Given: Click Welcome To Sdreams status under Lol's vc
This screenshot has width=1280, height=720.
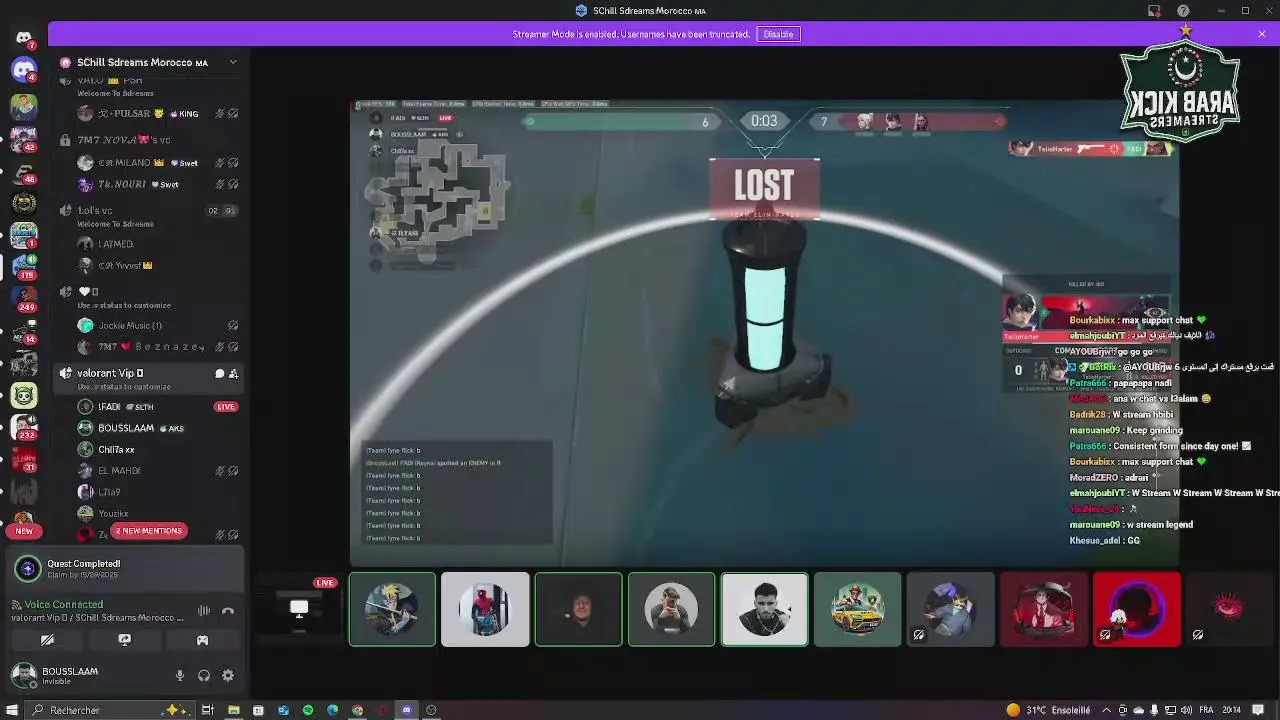Looking at the screenshot, I should pos(115,224).
